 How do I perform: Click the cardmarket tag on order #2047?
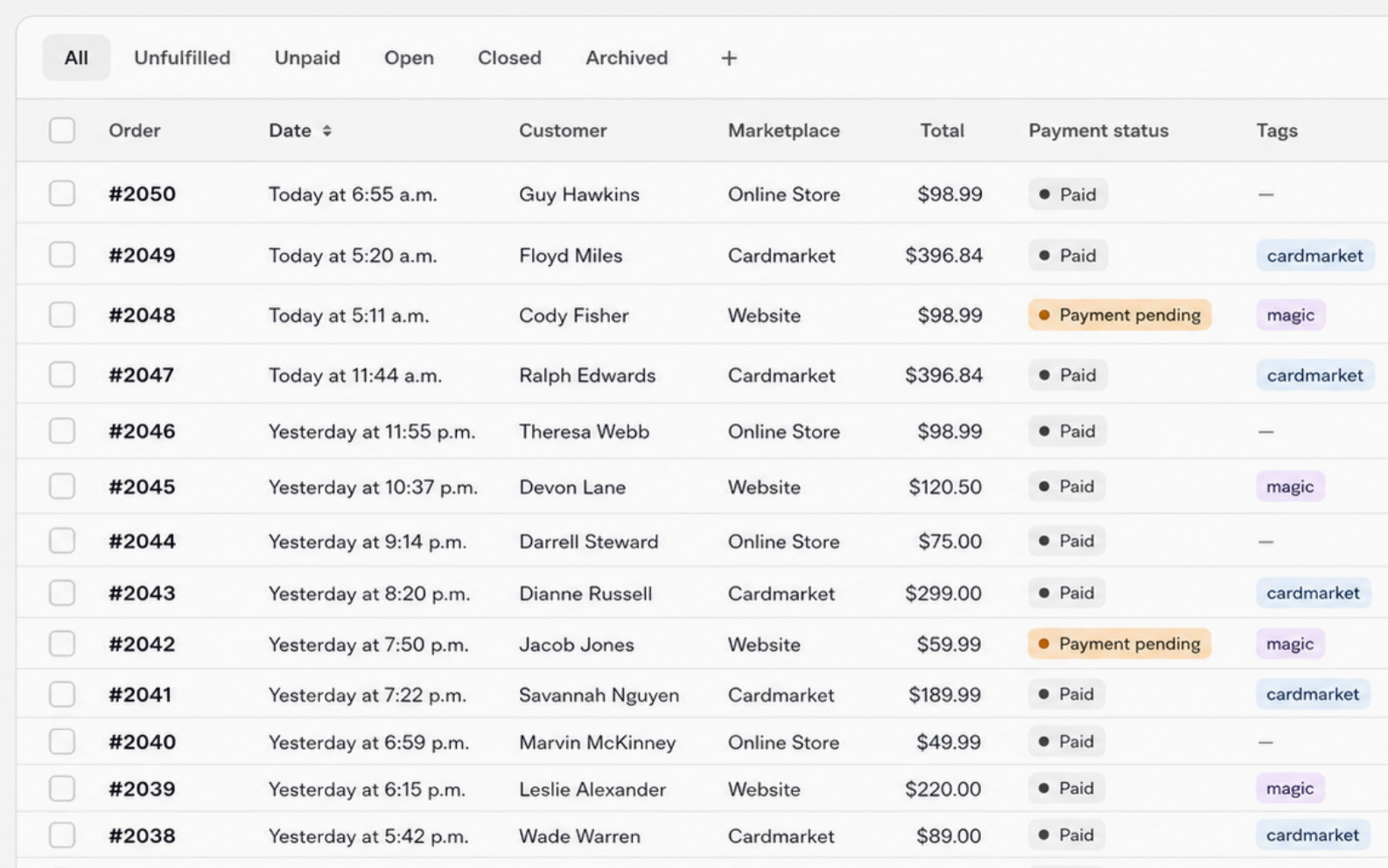tap(1314, 375)
